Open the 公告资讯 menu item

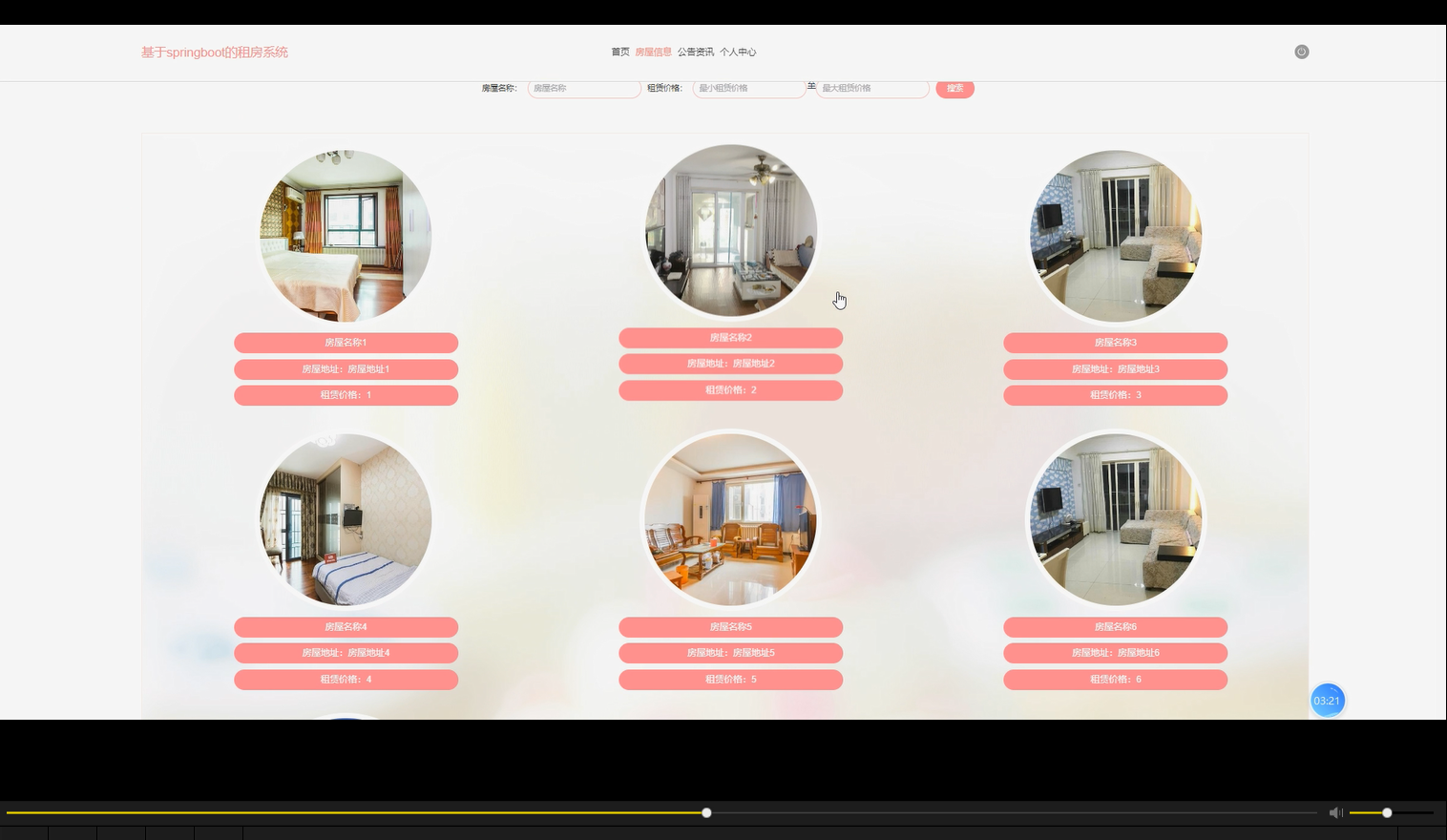tap(696, 52)
